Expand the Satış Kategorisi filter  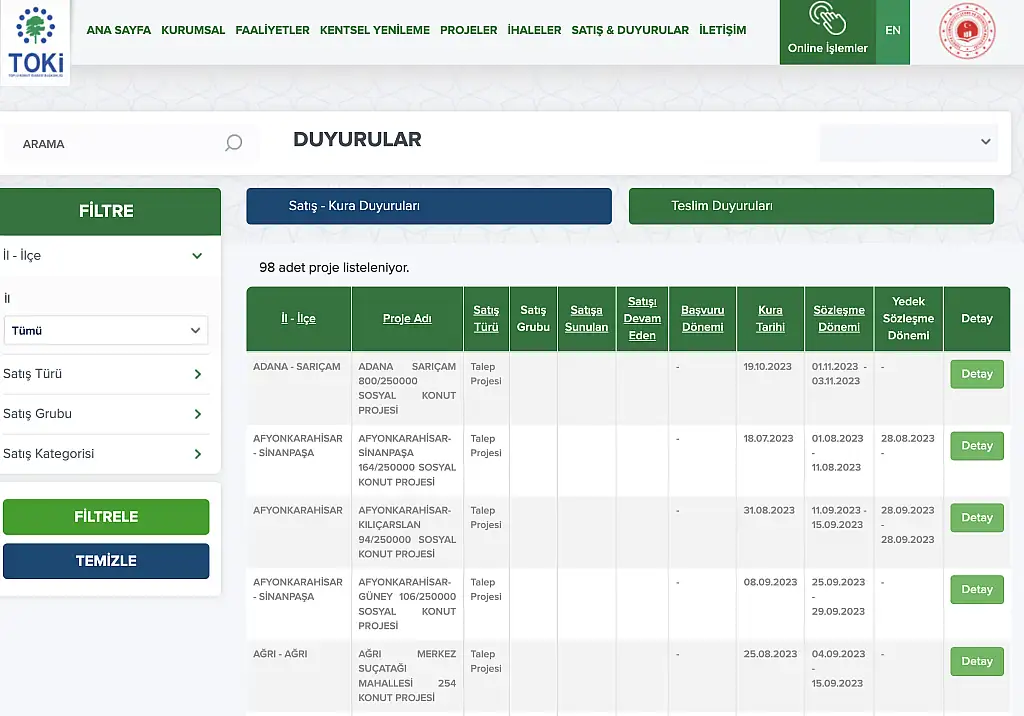coord(103,454)
